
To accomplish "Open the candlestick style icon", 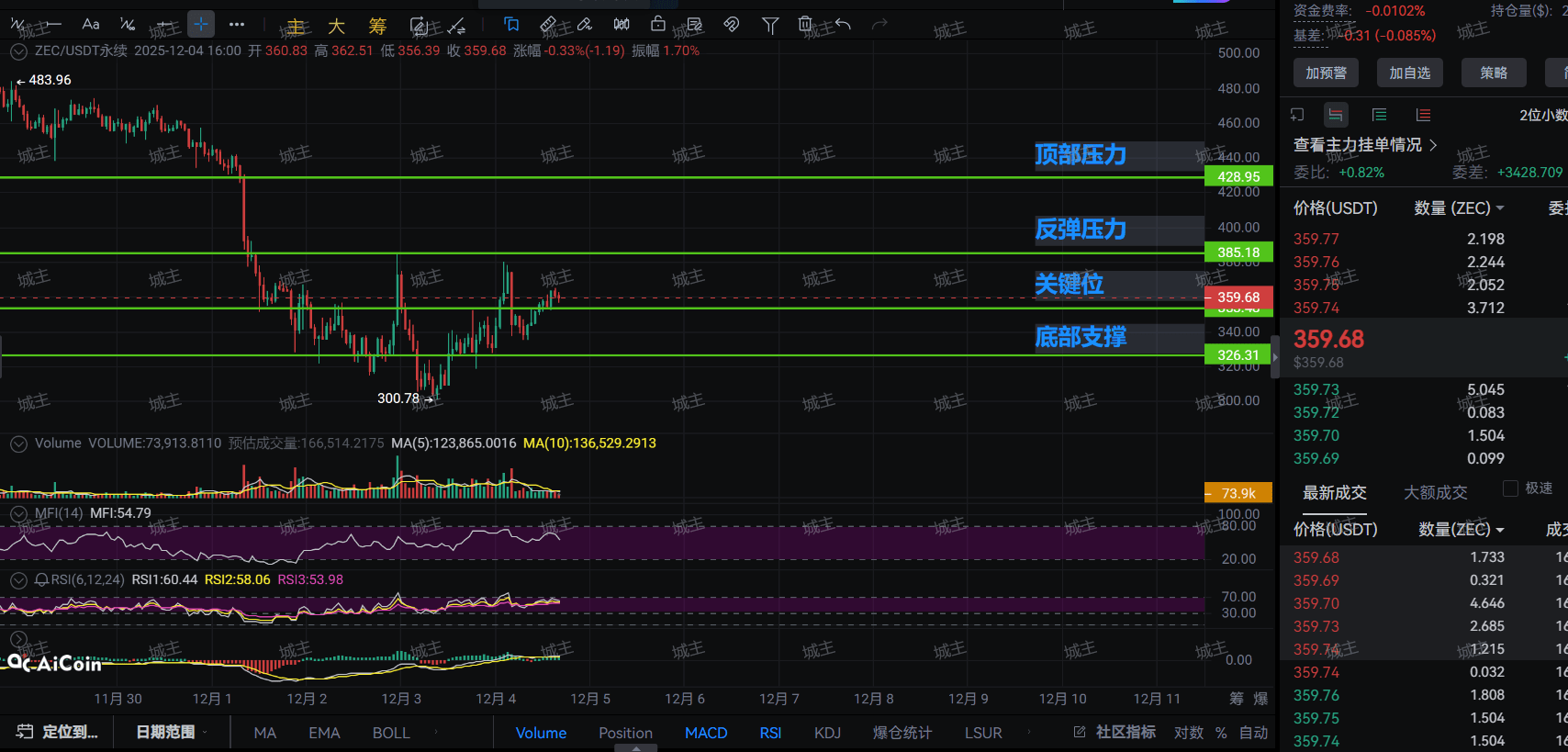I will 622,25.
